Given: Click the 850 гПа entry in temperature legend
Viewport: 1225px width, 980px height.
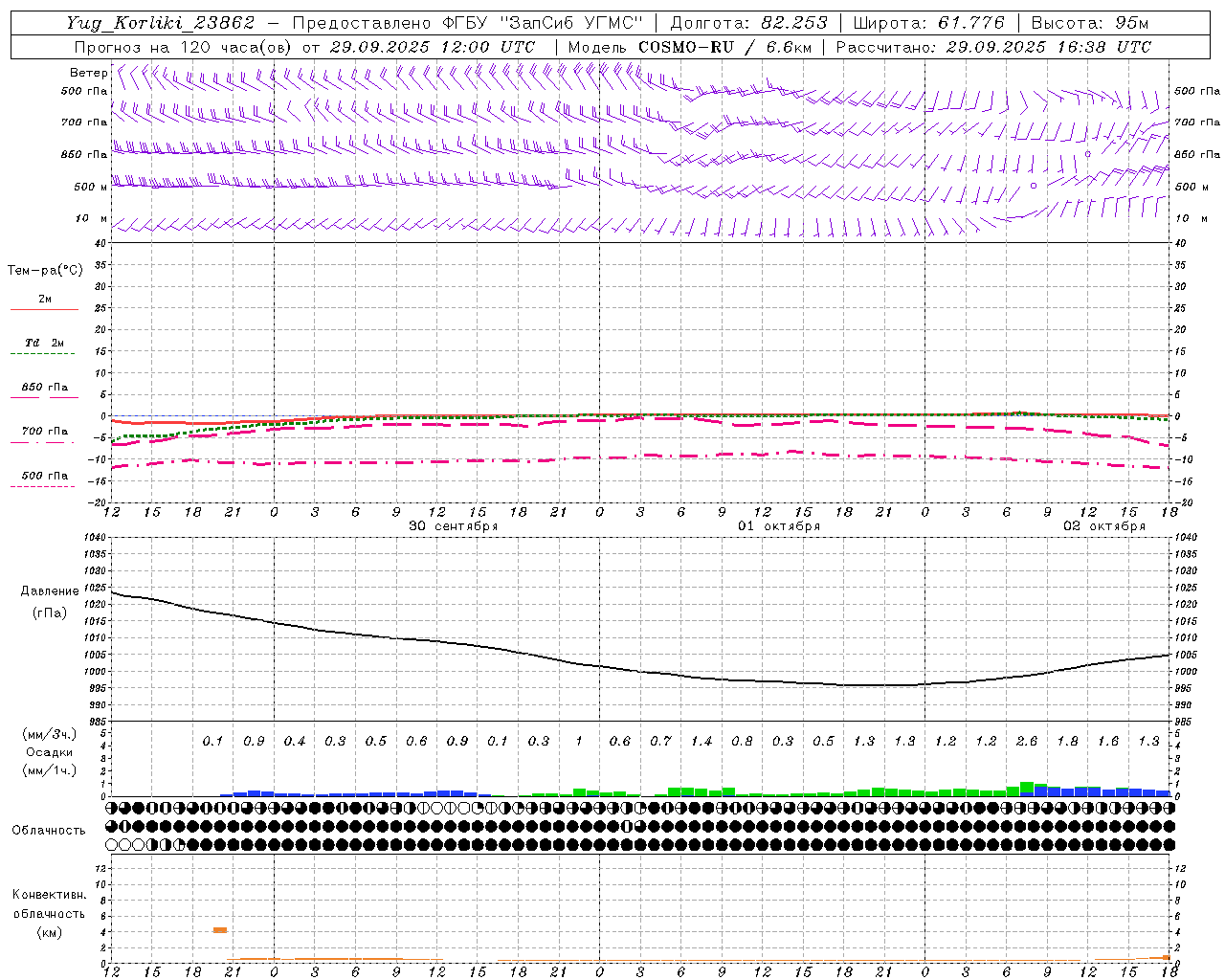Looking at the screenshot, I should tap(44, 388).
